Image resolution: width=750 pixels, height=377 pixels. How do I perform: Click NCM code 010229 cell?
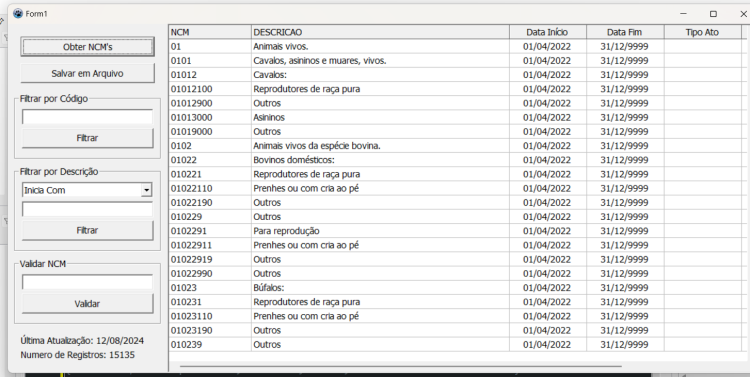click(210, 217)
